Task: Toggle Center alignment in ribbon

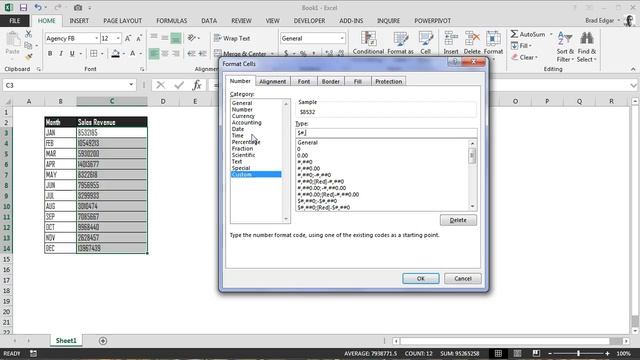Action: [165, 53]
